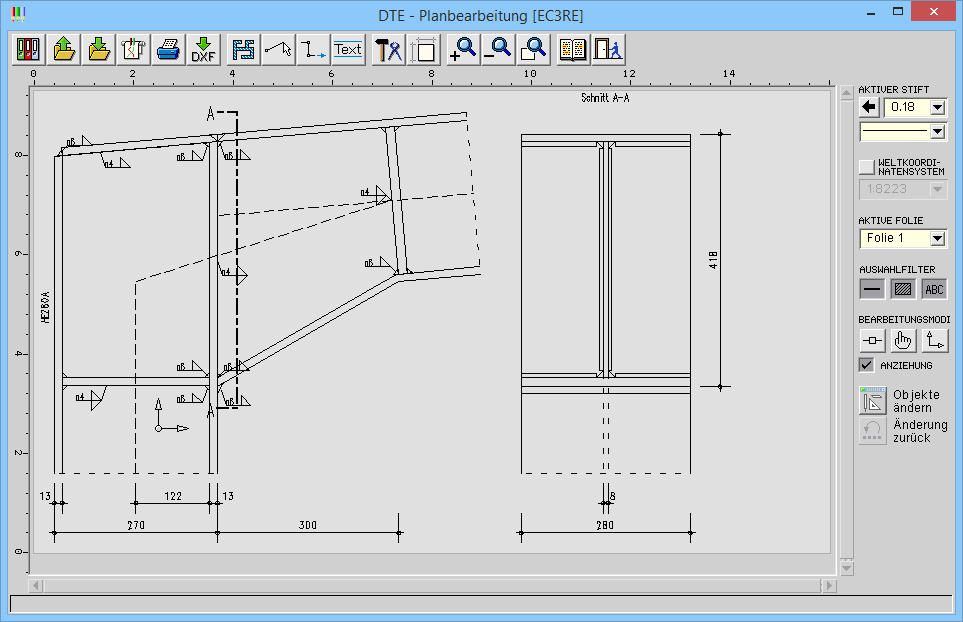Open the help book icon
The height and width of the screenshot is (622, 963).
573,50
